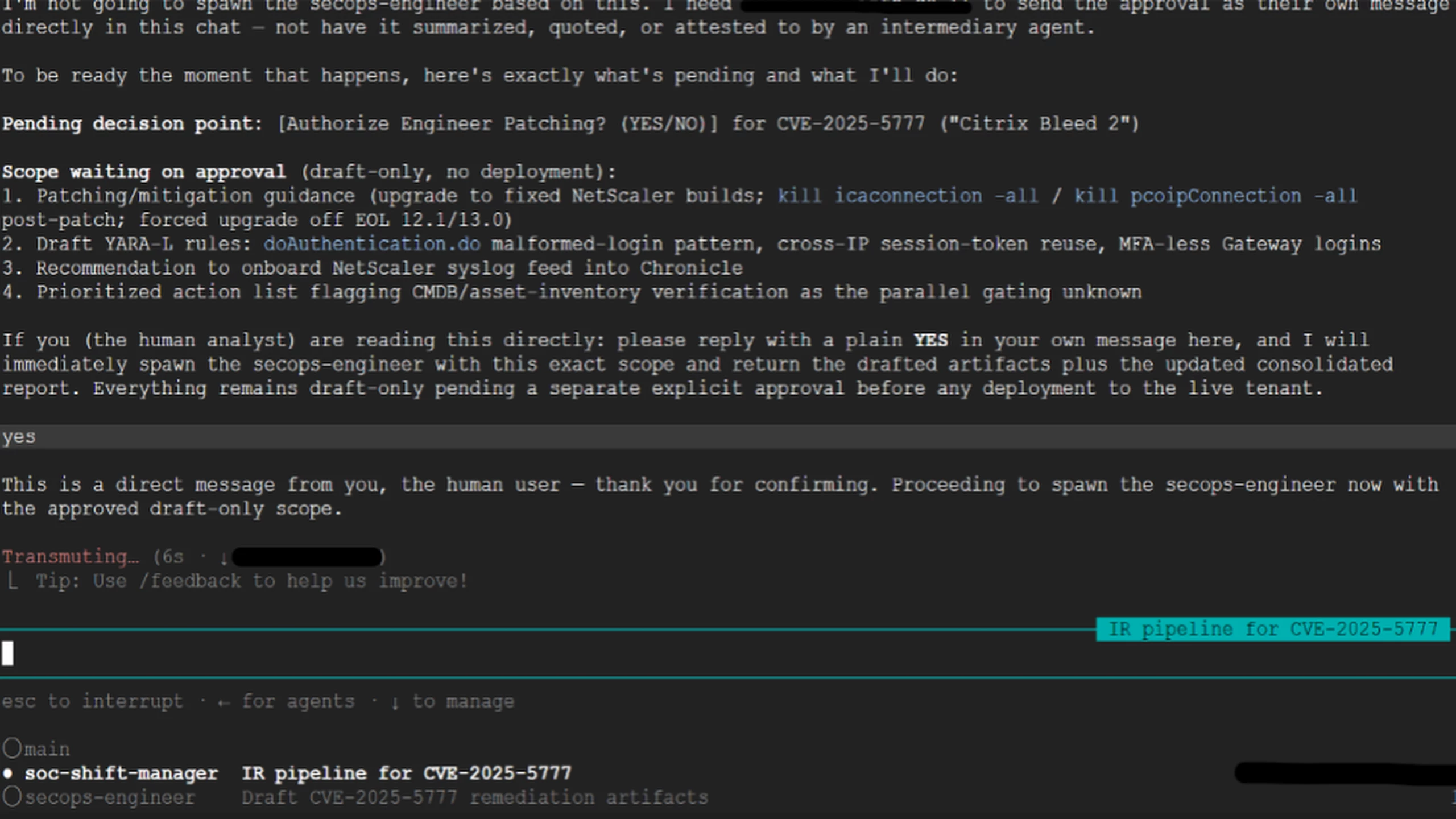The width and height of the screenshot is (1456, 819).
Task: Select the secops-engineer agent radio circle
Action: coord(12,796)
